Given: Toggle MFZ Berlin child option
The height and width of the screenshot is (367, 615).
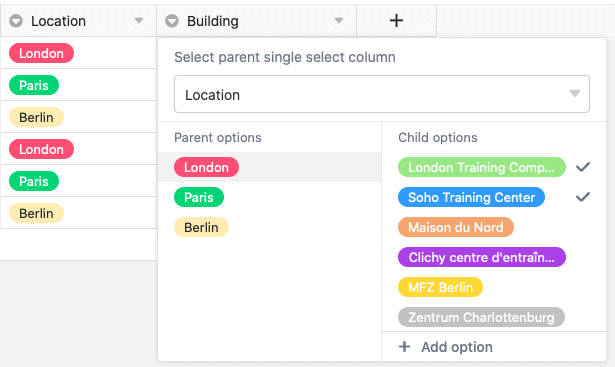Looking at the screenshot, I should [x=440, y=287].
